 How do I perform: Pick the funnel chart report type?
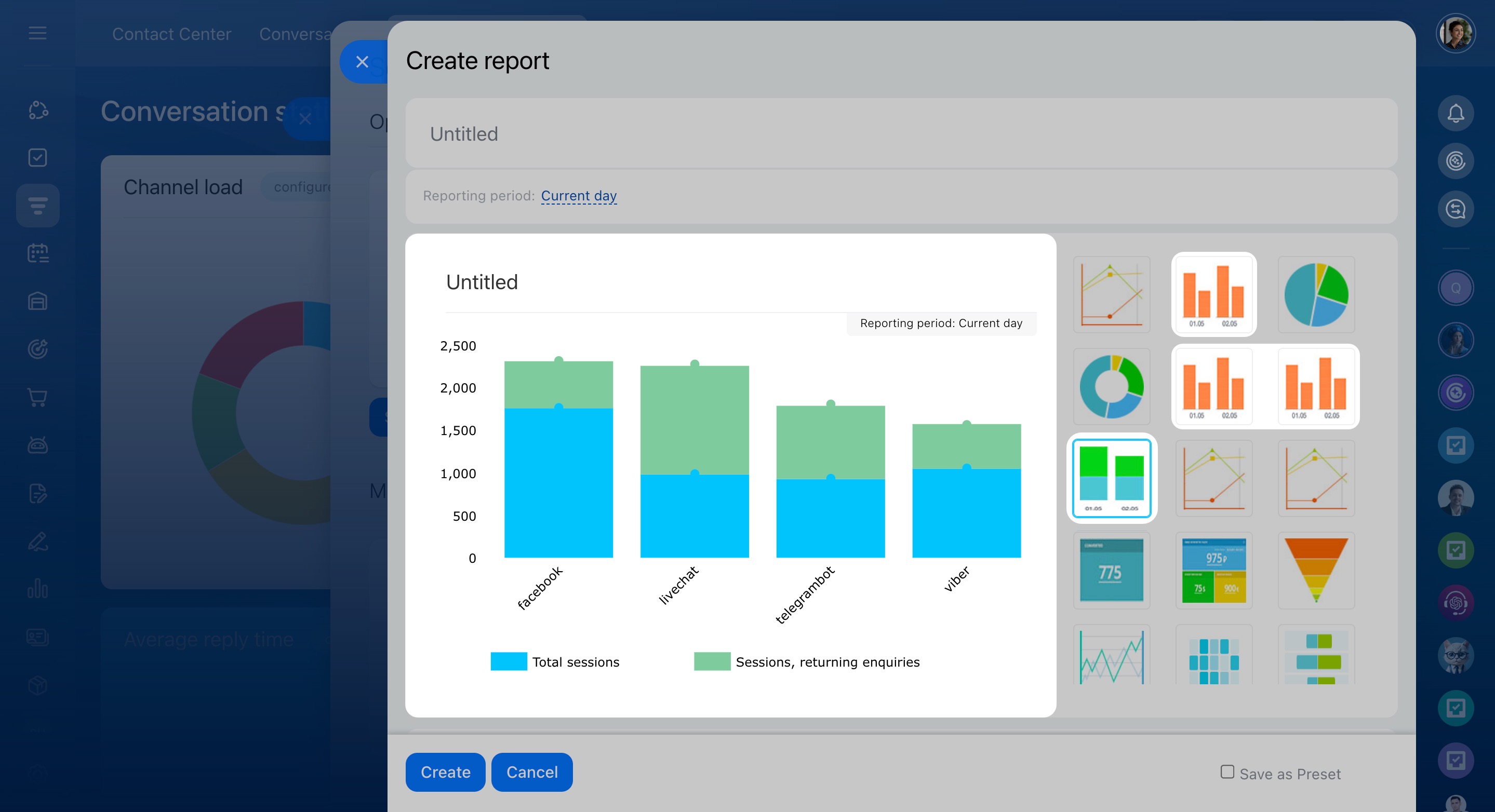pos(1316,570)
